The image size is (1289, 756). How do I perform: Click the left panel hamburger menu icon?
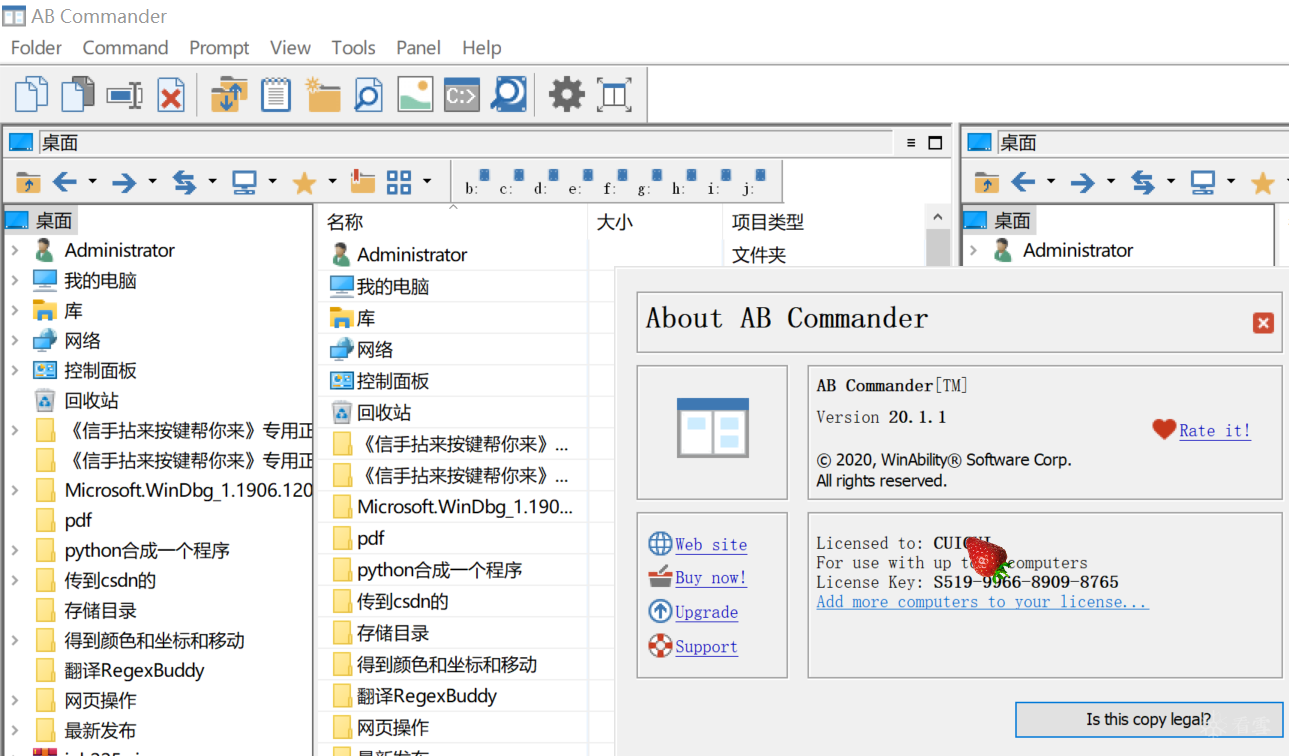[x=911, y=143]
